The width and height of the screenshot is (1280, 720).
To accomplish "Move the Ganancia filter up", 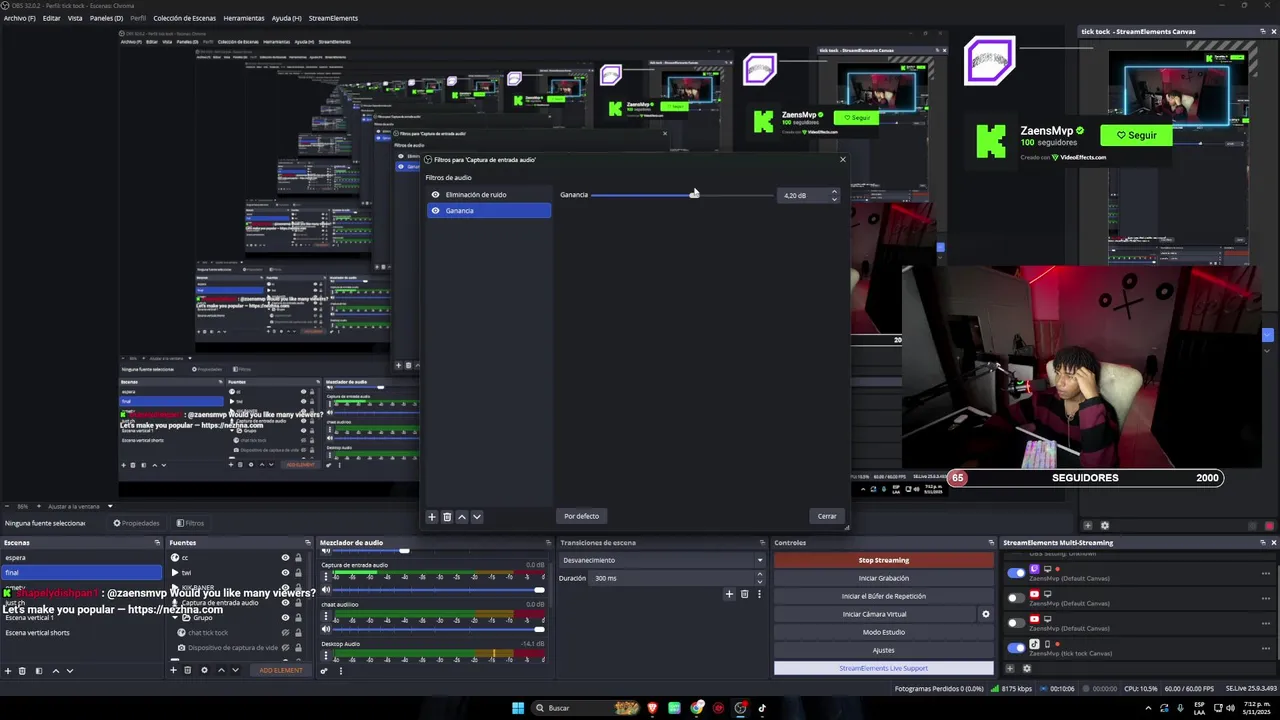I will (462, 517).
